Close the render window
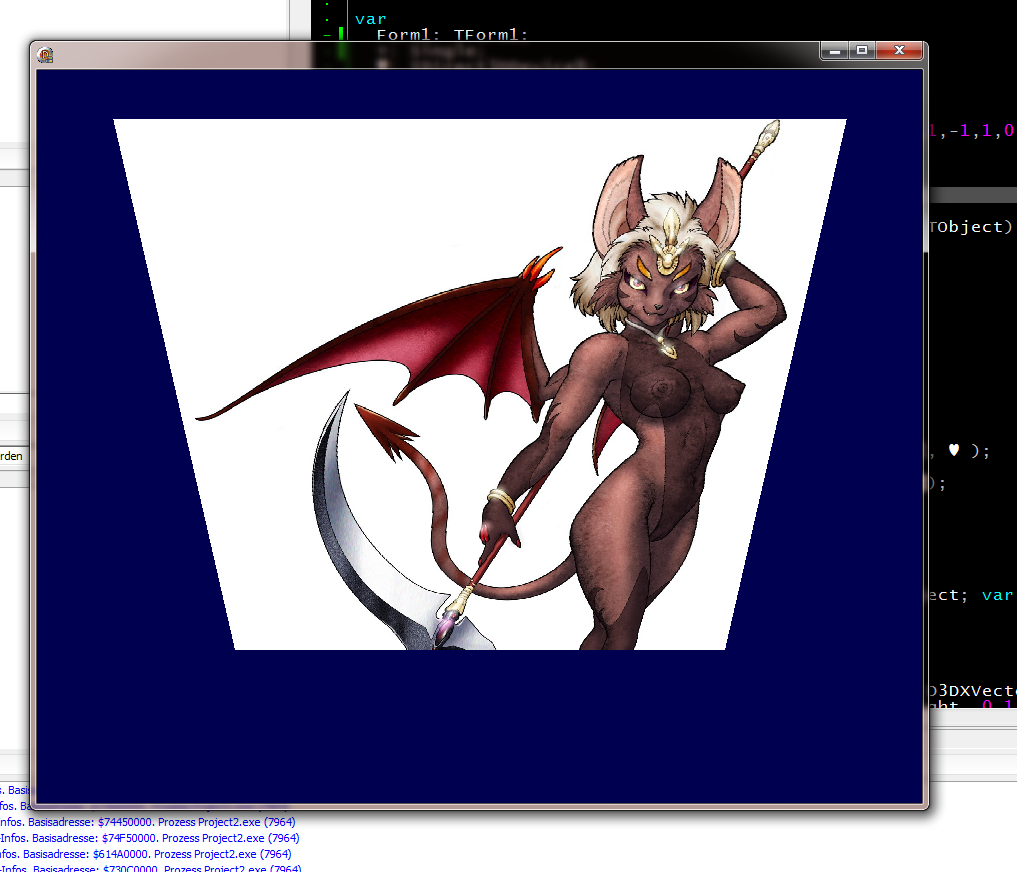 tap(899, 50)
